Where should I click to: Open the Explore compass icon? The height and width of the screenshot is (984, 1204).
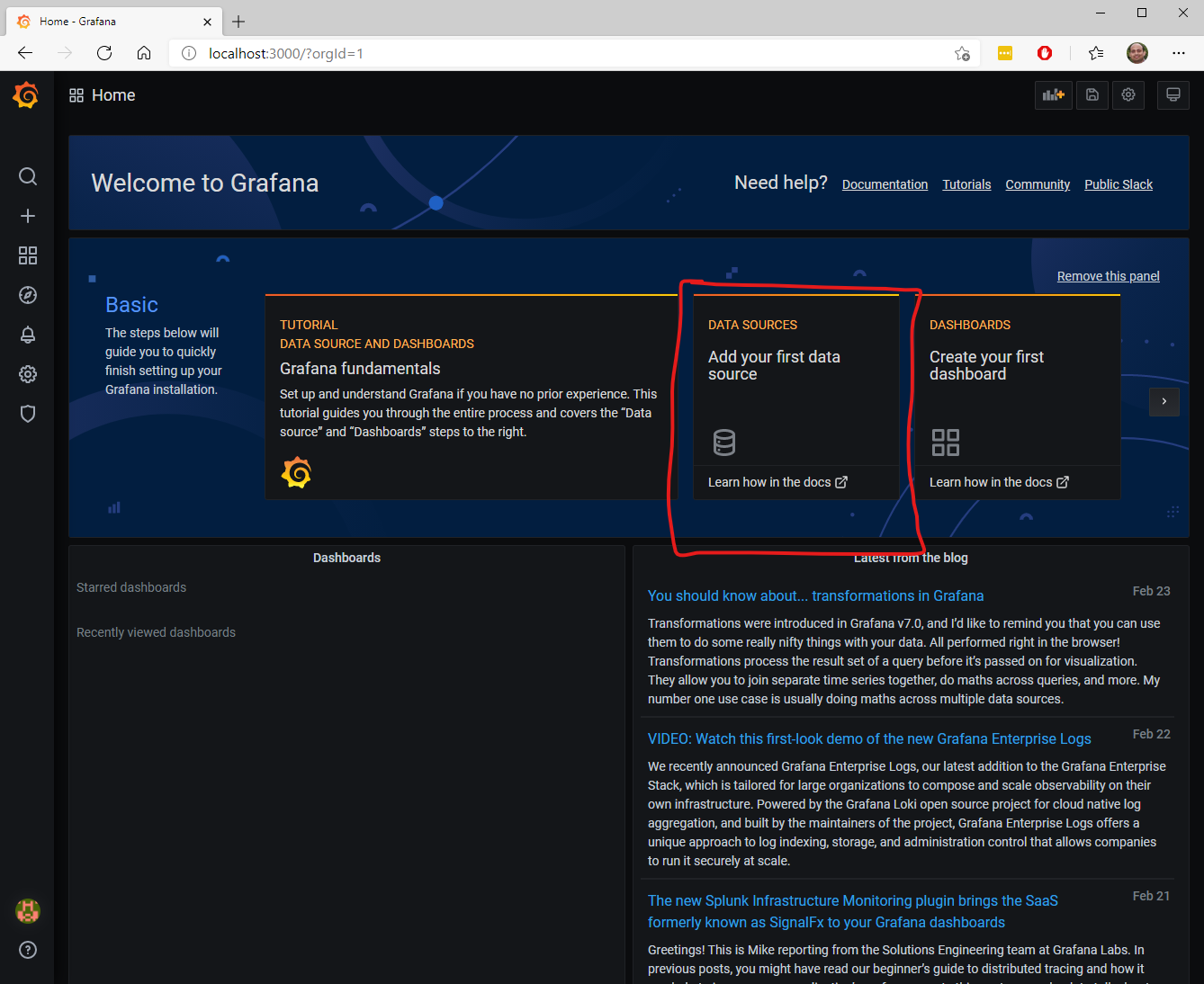point(28,295)
